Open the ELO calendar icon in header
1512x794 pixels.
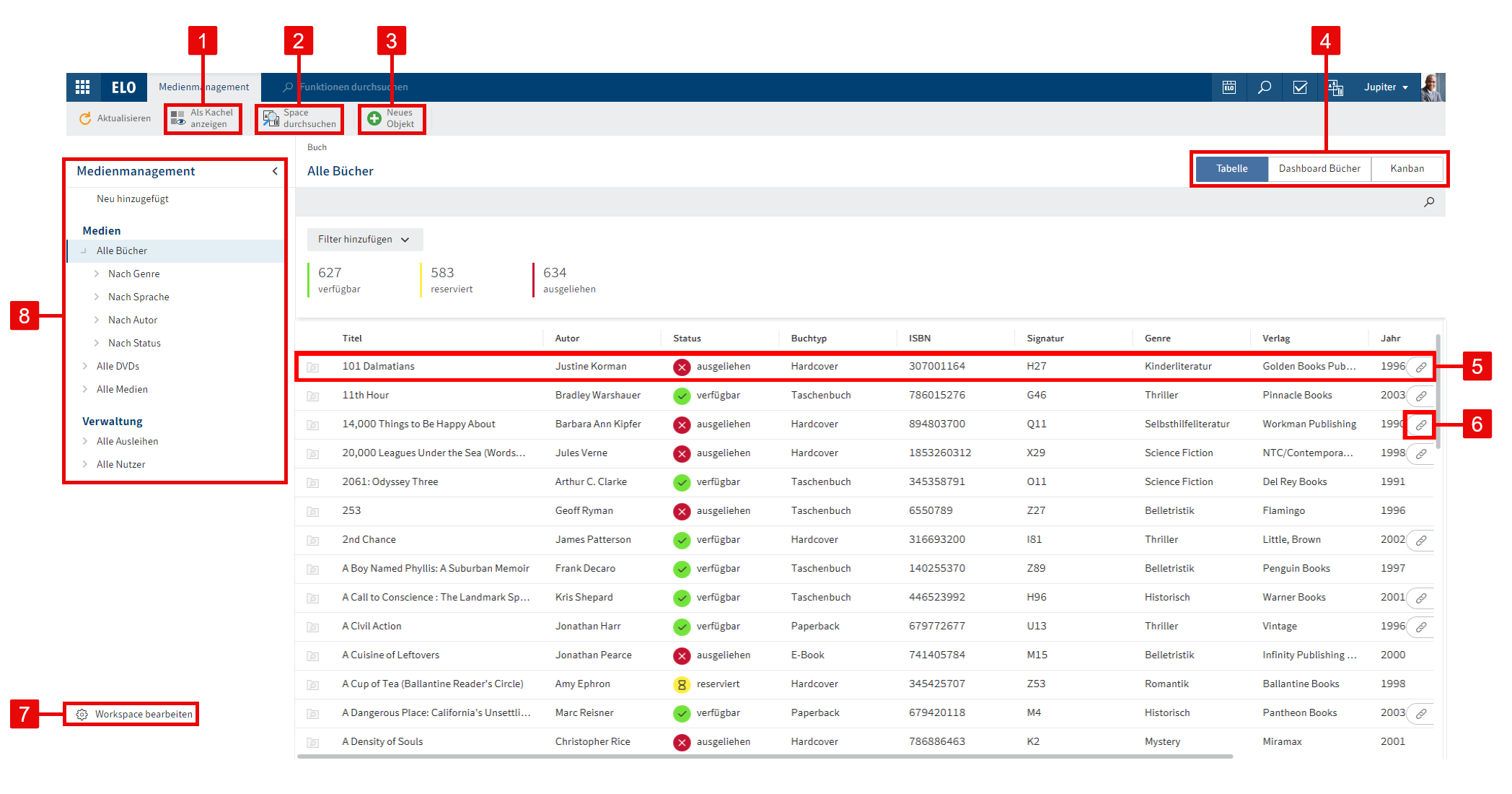[x=1229, y=87]
